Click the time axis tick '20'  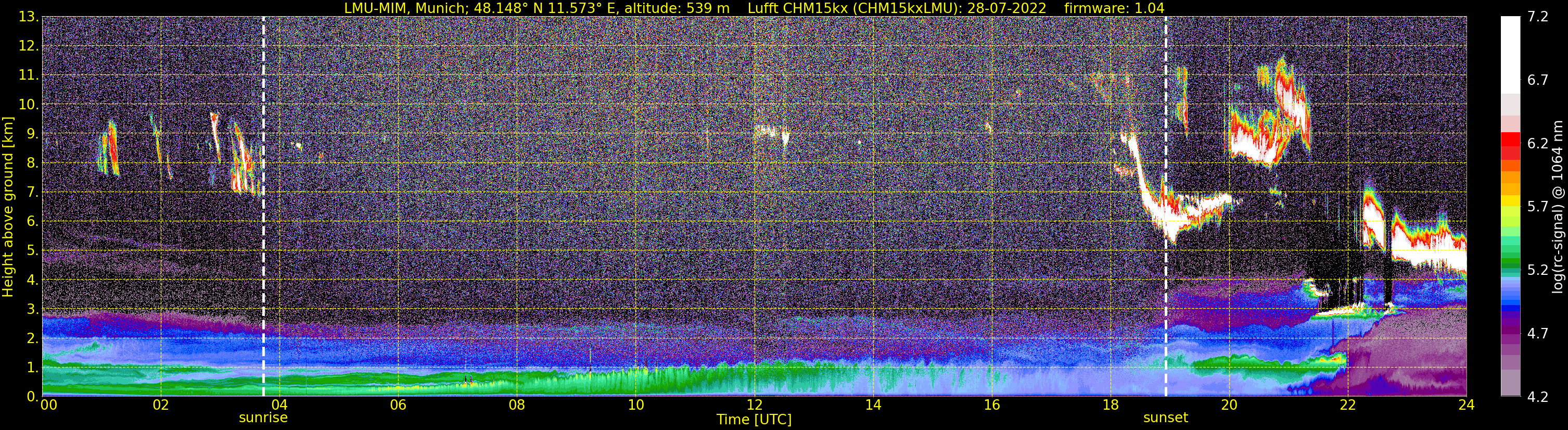1228,405
